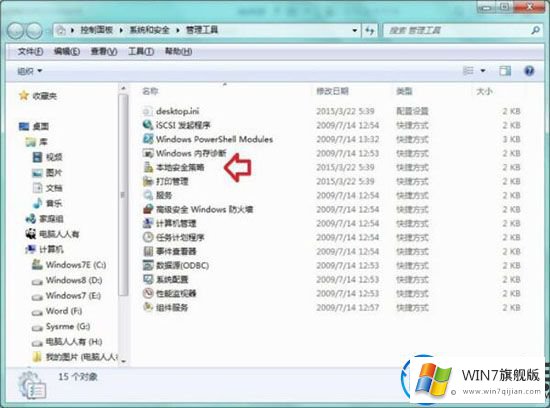Click 系统和安全 in the address bar
550x408 pixels.
149,30
